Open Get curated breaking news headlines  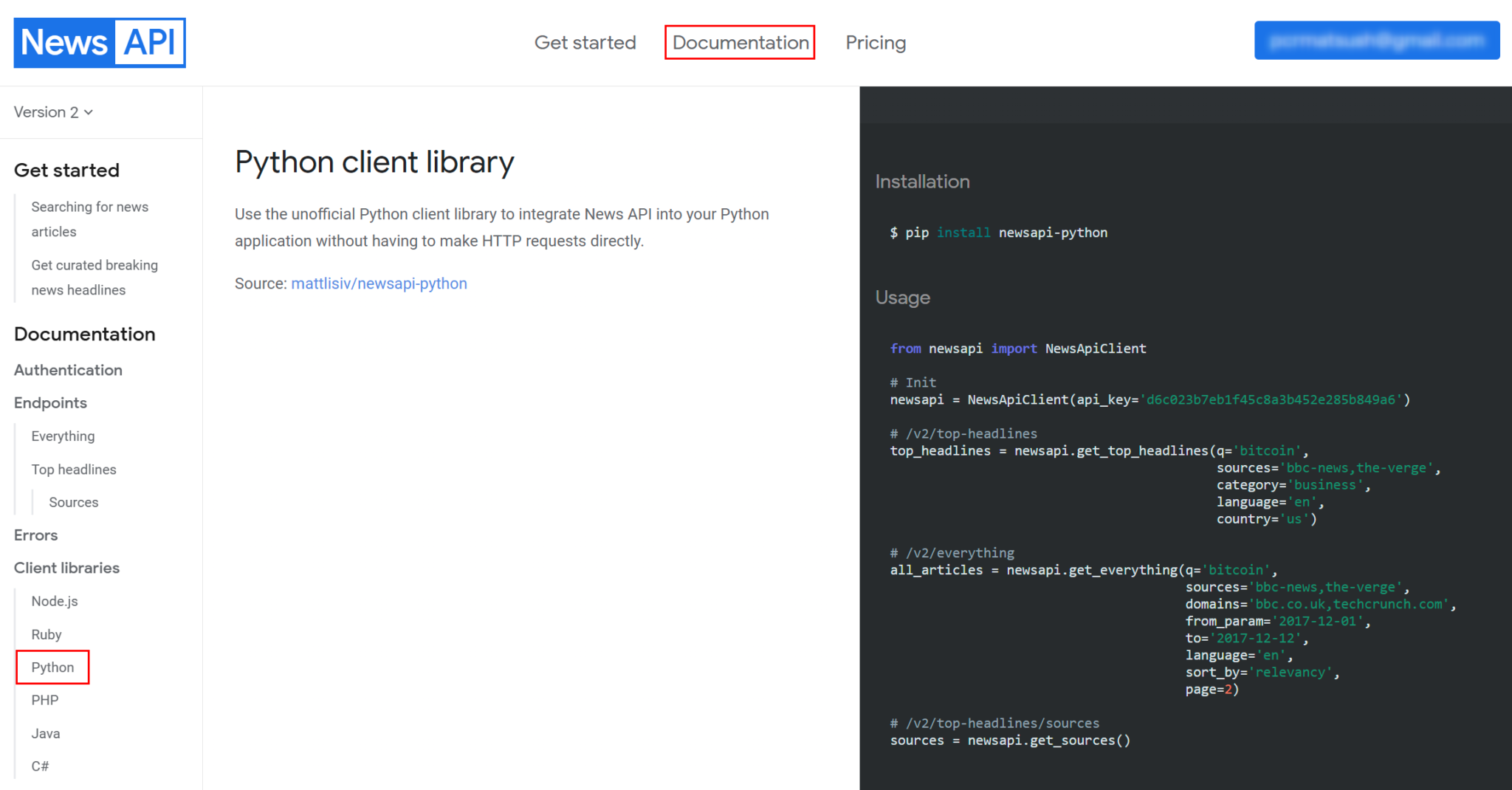click(94, 277)
